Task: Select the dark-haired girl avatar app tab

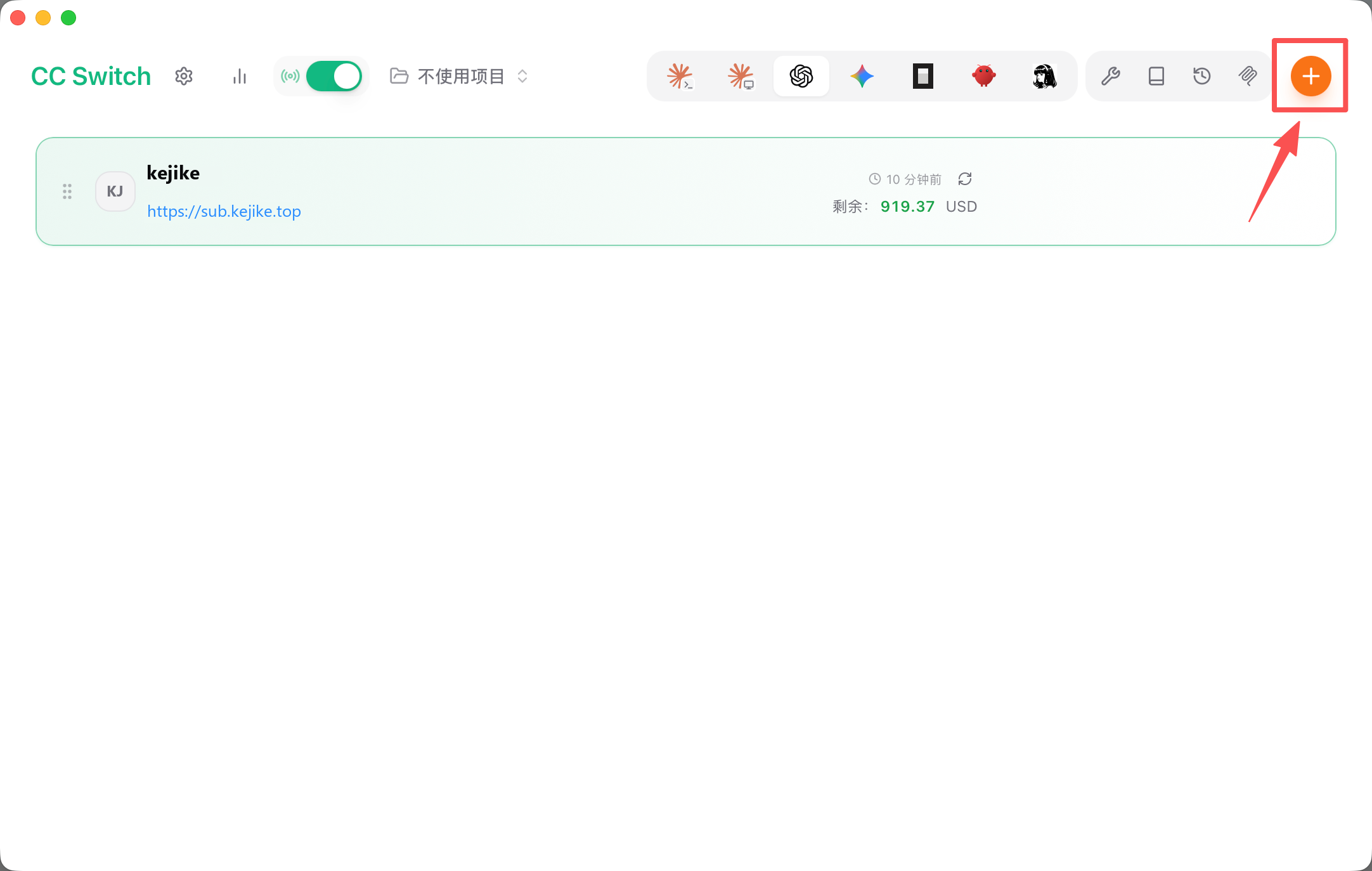Action: tap(1045, 76)
